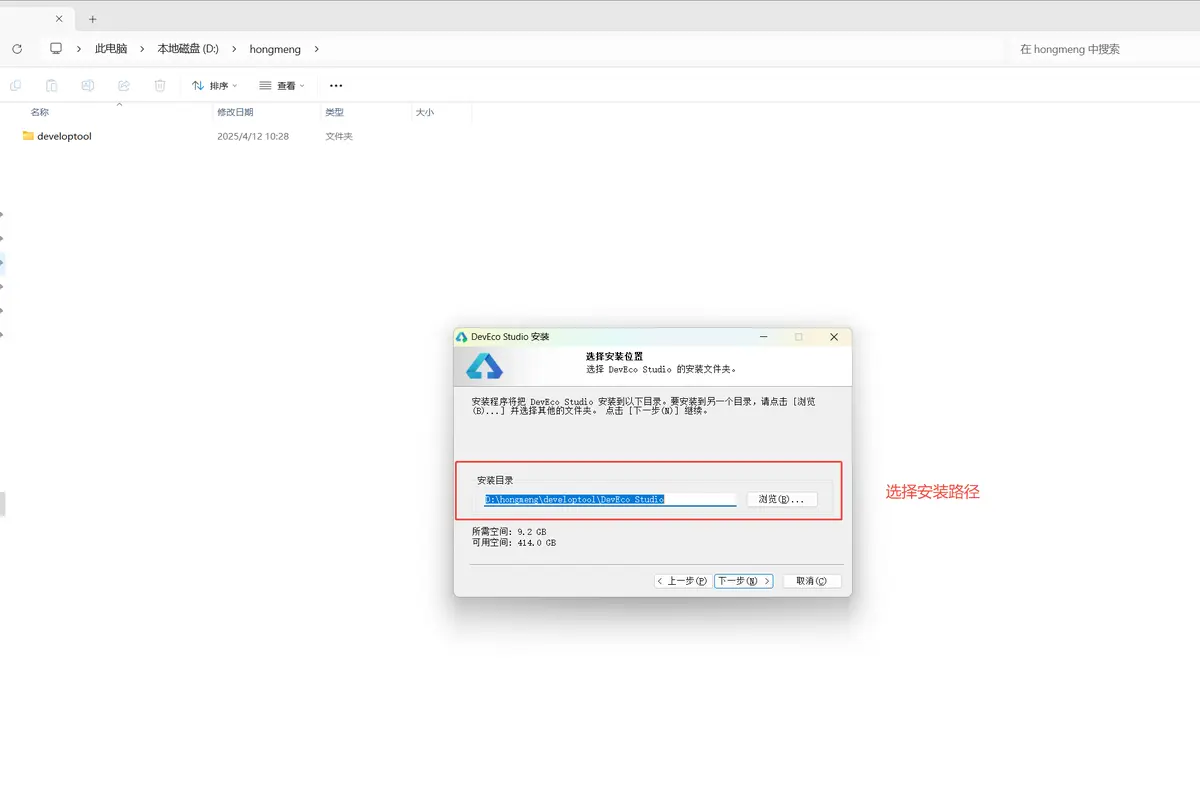This screenshot has height=805, width=1200.
Task: Expand chevron after 本地磁盘 (D:) in breadcrumb
Action: 234,49
